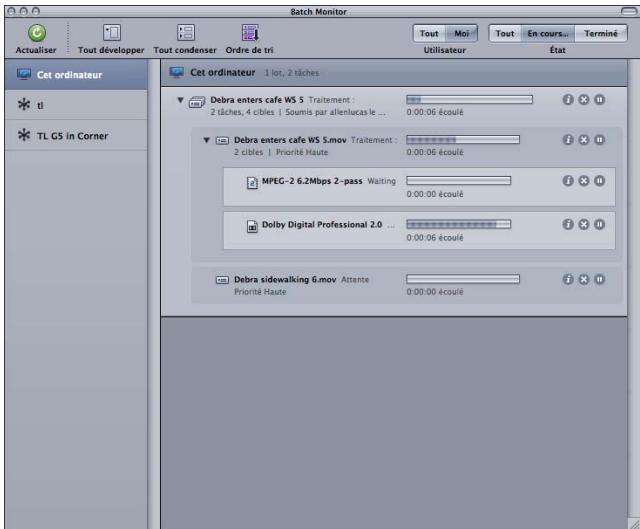Click the batch icon beside Debra enters cafe WS 5
Image resolution: width=640 pixels, height=529 pixels.
click(x=197, y=102)
